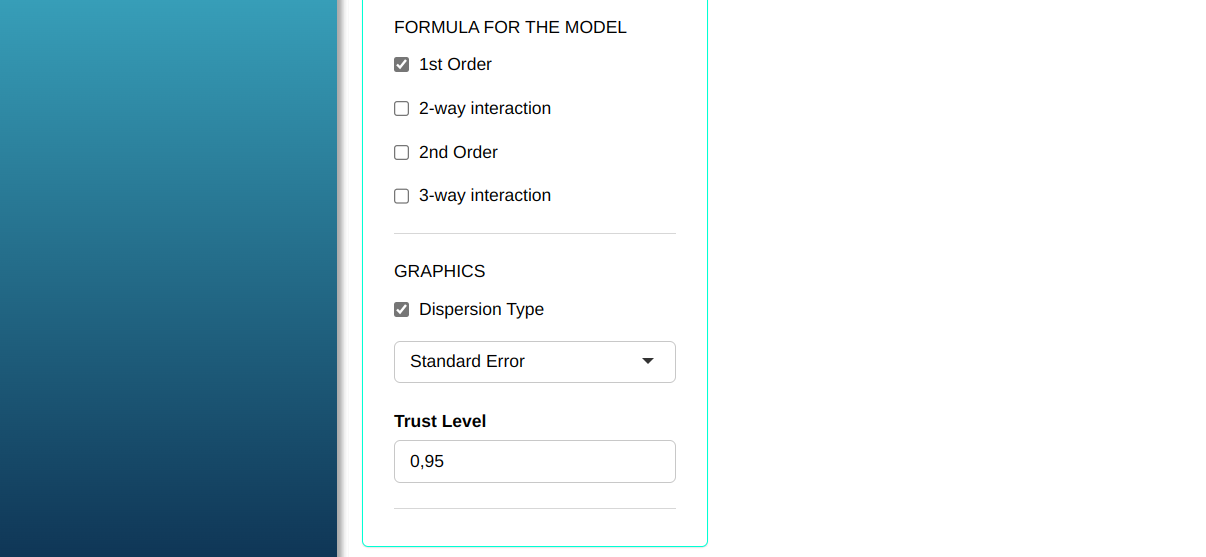Click the '3-way interaction' label text
Image resolution: width=1206 pixels, height=557 pixels.
click(485, 196)
